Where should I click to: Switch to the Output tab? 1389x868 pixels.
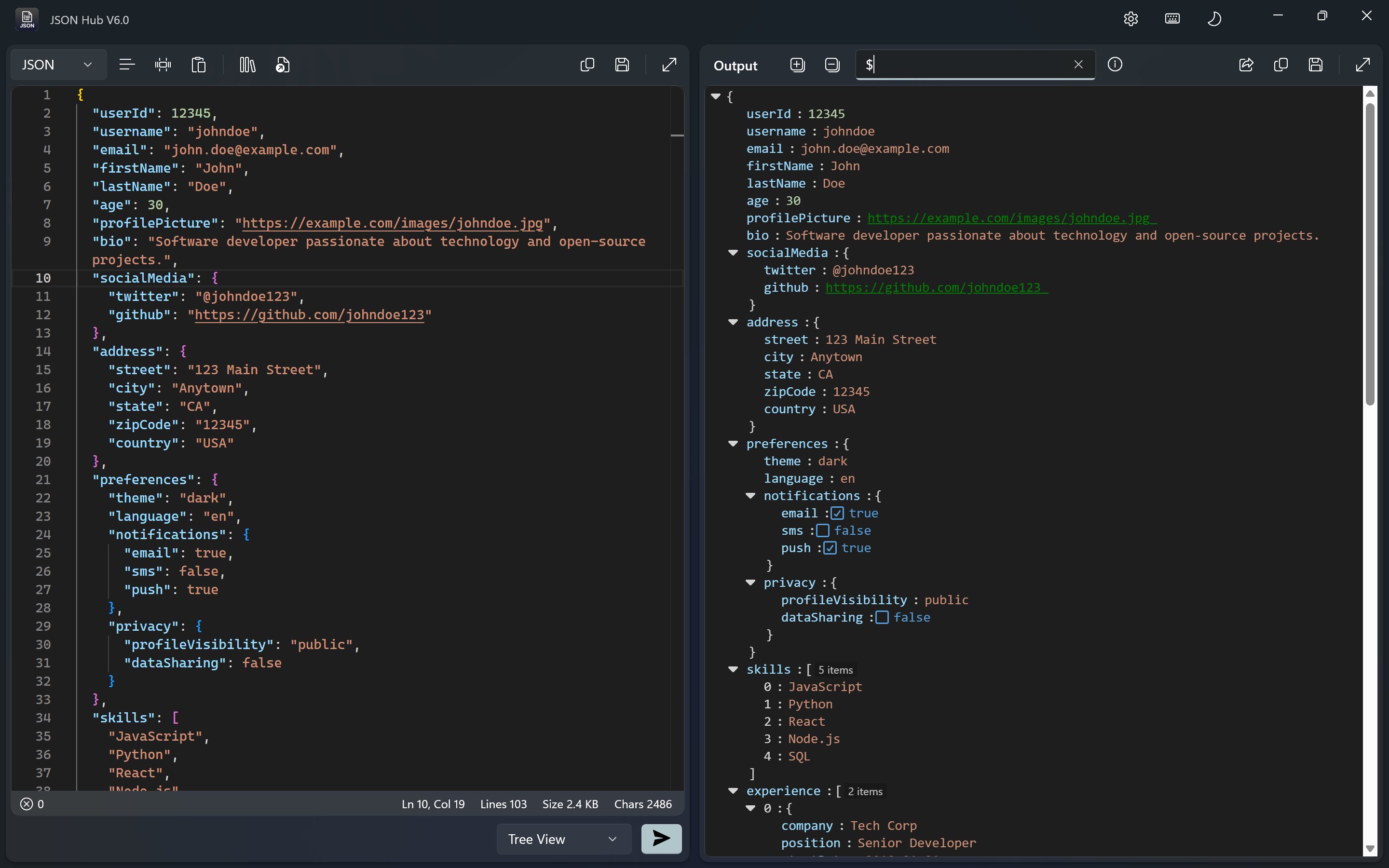[735, 65]
